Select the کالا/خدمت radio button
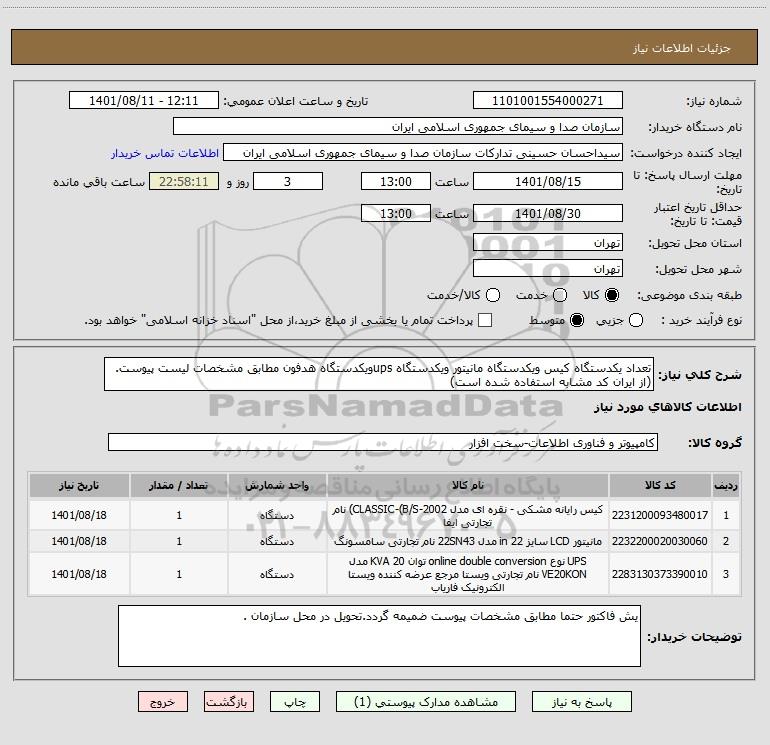 pos(493,295)
